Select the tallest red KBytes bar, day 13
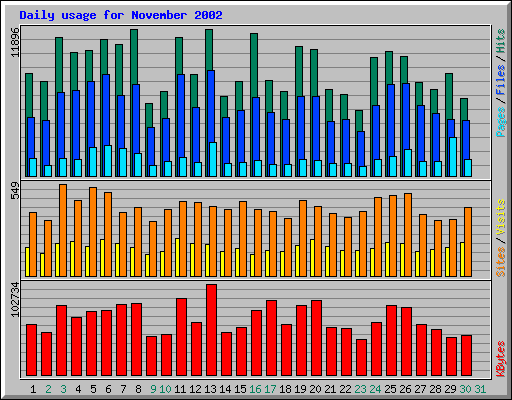Viewport: 512px width, 400px height. pyautogui.click(x=211, y=330)
